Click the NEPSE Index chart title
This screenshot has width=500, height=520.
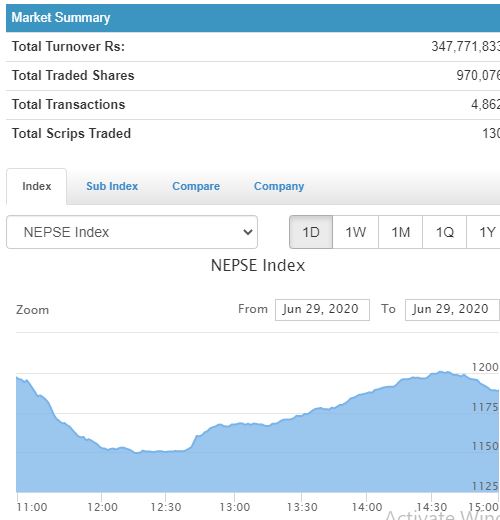[258, 266]
